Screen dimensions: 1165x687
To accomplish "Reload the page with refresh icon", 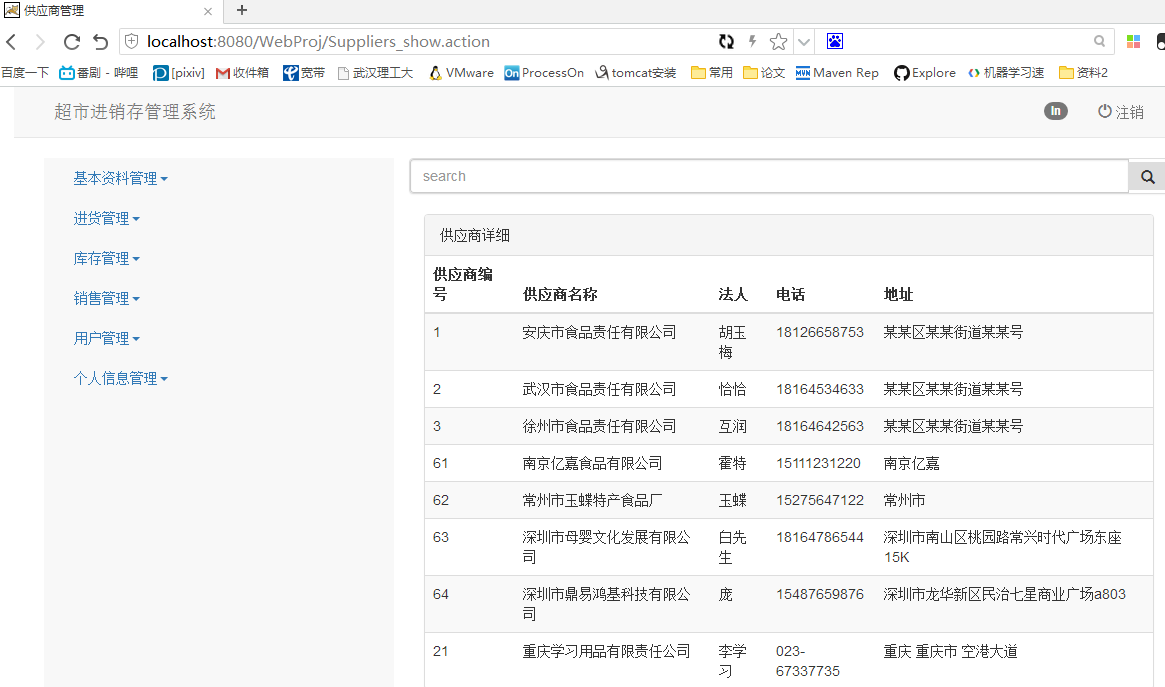I will coord(71,42).
